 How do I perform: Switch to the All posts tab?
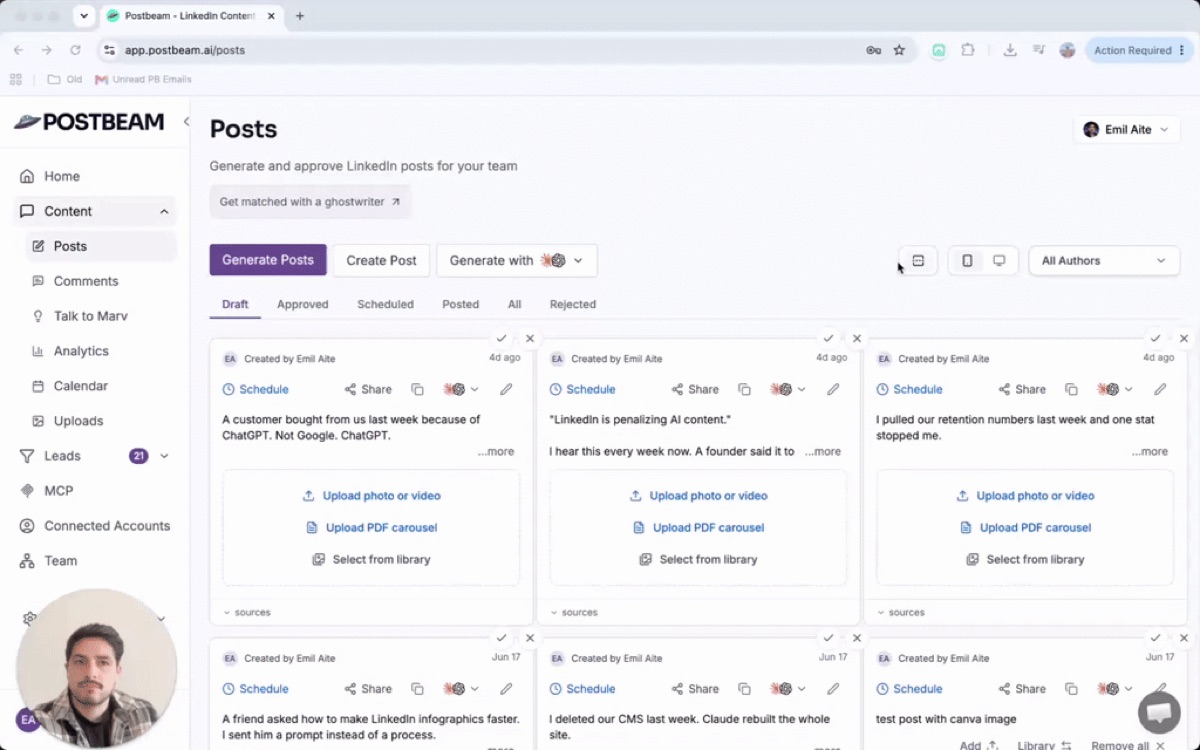point(514,304)
